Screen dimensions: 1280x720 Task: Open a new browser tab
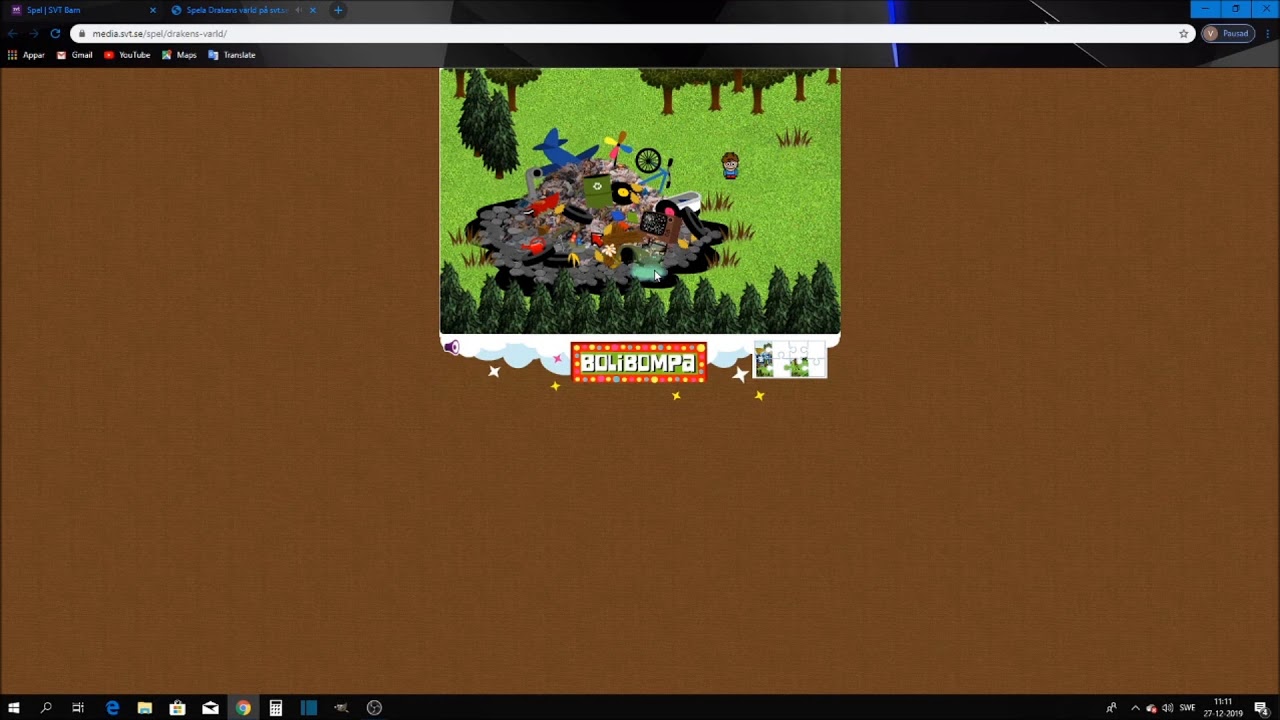coord(338,10)
